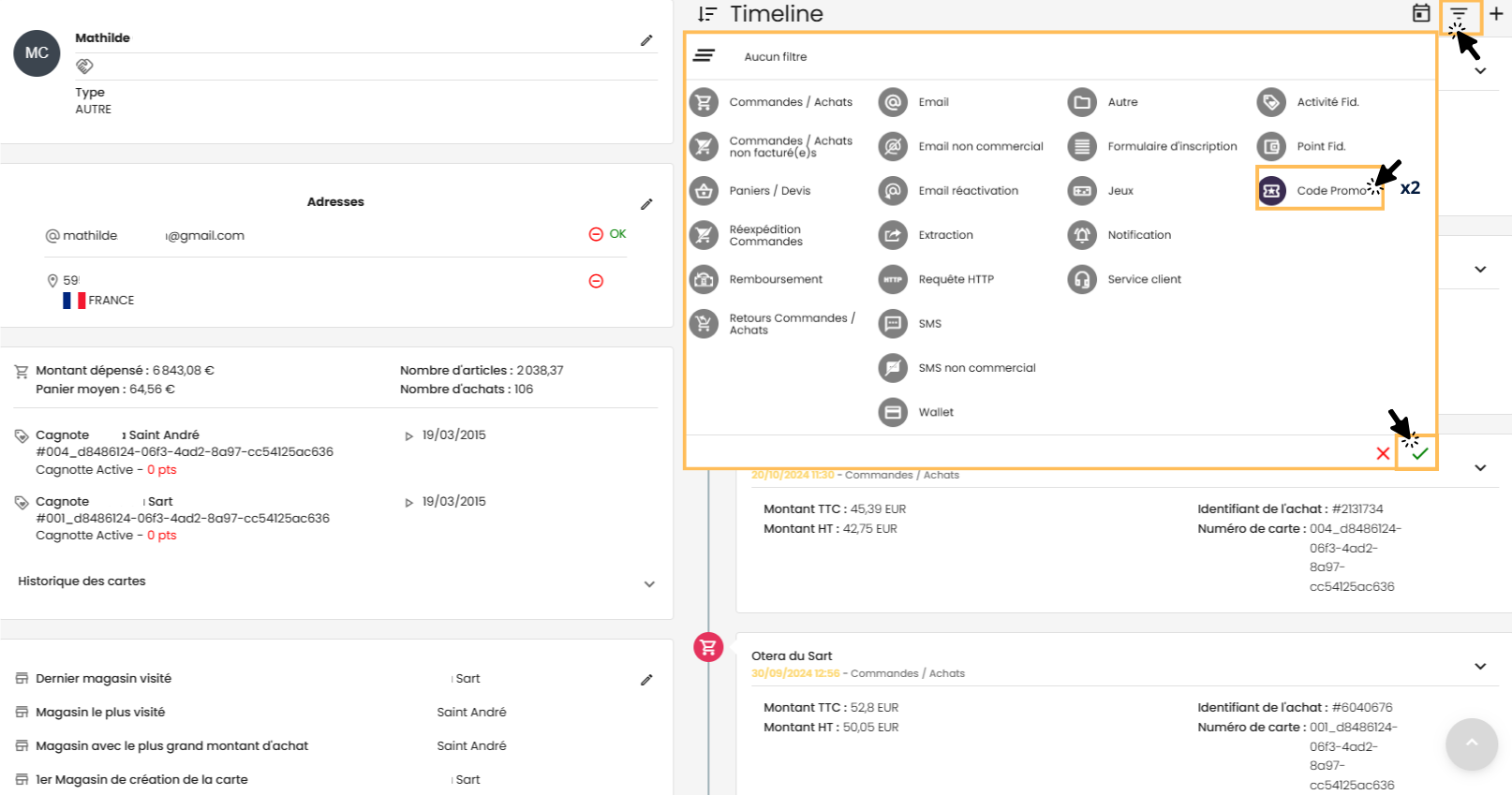Click the Panier moyen 64,56 € value
This screenshot has width=1512, height=795.
[152, 390]
